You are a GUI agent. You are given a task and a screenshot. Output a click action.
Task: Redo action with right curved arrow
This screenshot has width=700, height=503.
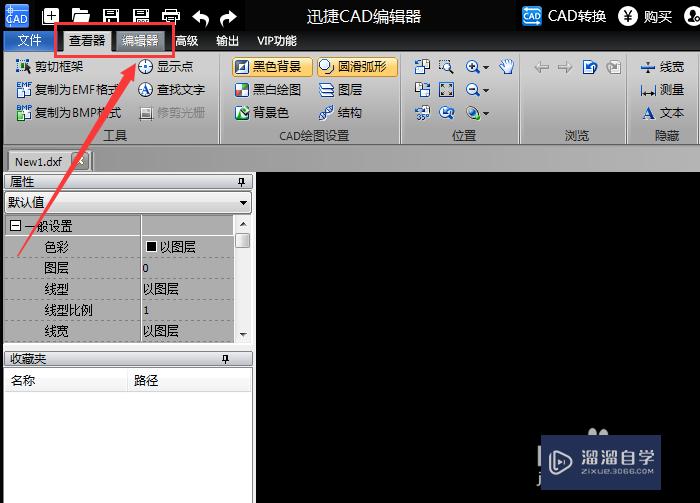coord(228,18)
